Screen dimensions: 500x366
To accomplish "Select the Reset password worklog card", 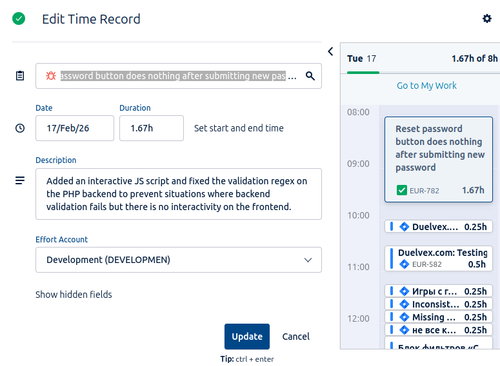I will pyautogui.click(x=438, y=159).
